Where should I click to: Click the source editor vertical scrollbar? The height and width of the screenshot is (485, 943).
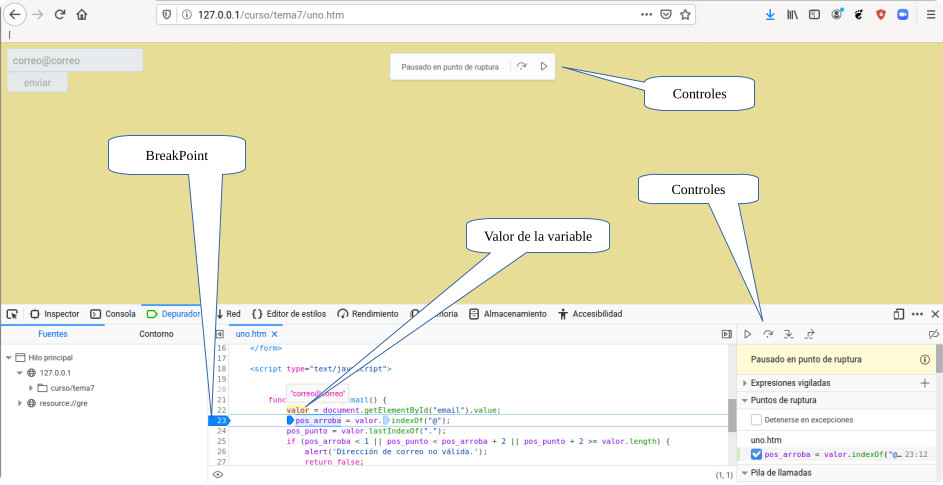[732, 415]
